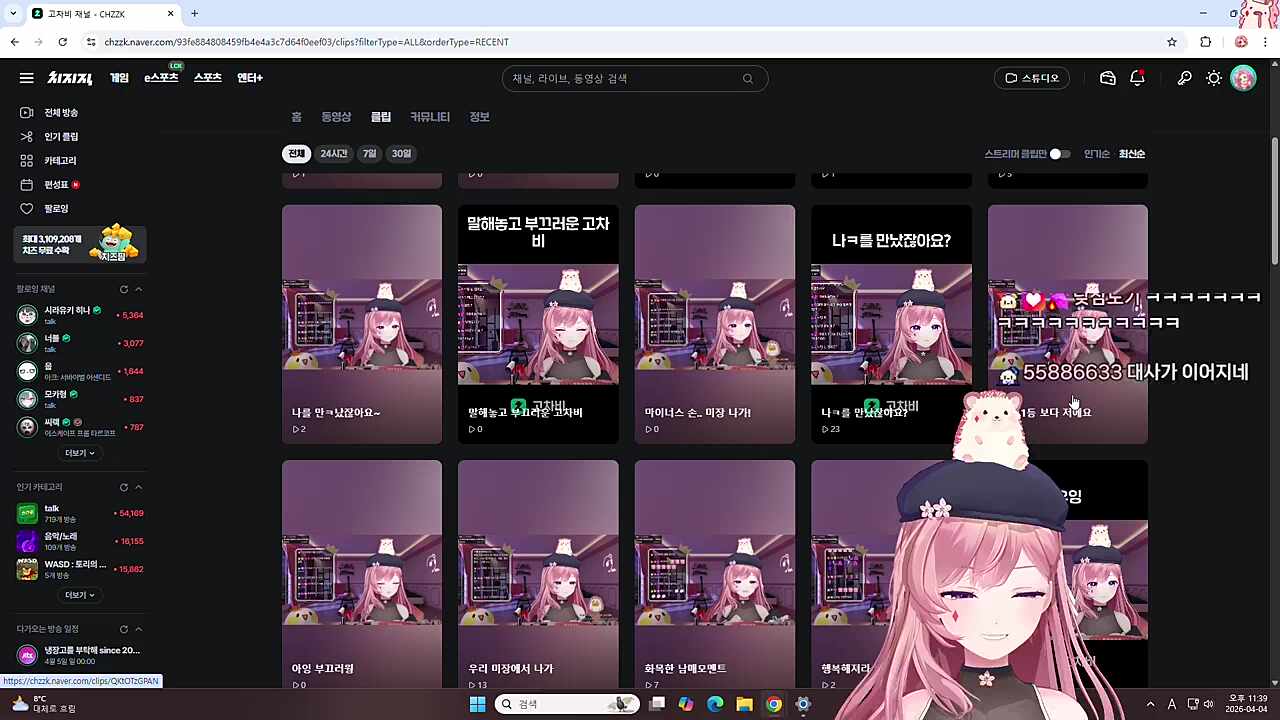Viewport: 1280px width, 720px height.
Task: Select the 24시간 period filter
Action: 333,154
